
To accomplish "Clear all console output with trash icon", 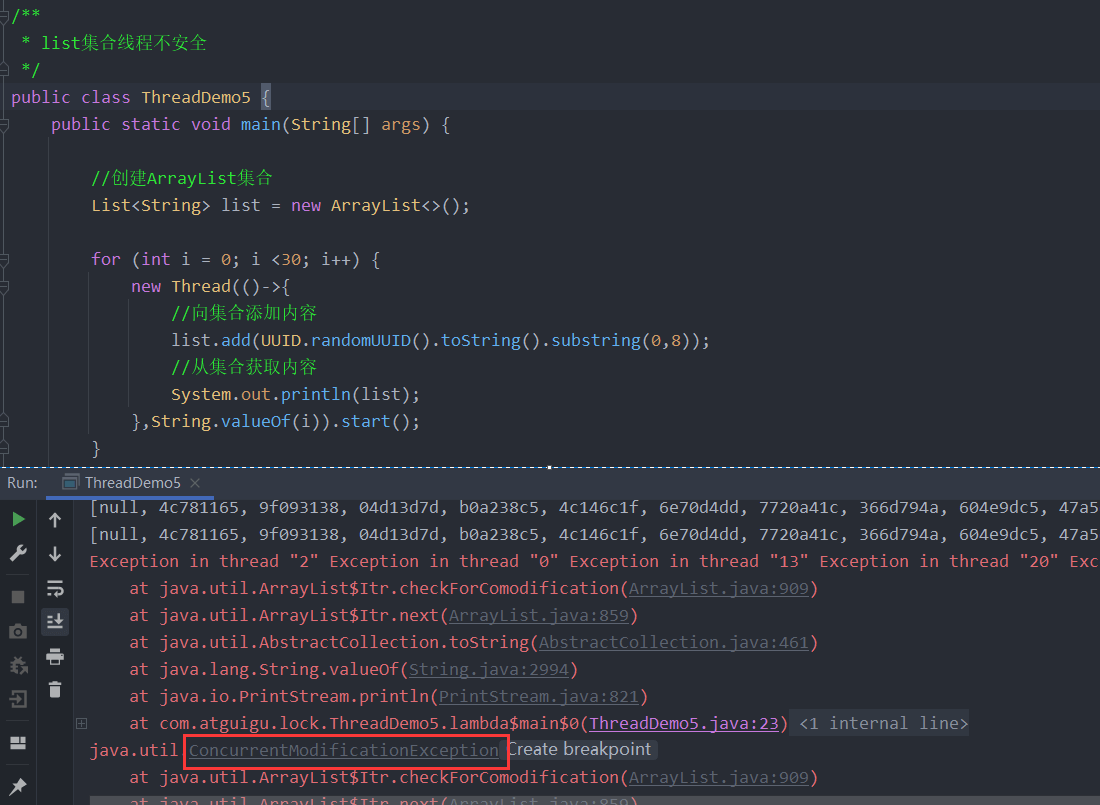I will 55,689.
